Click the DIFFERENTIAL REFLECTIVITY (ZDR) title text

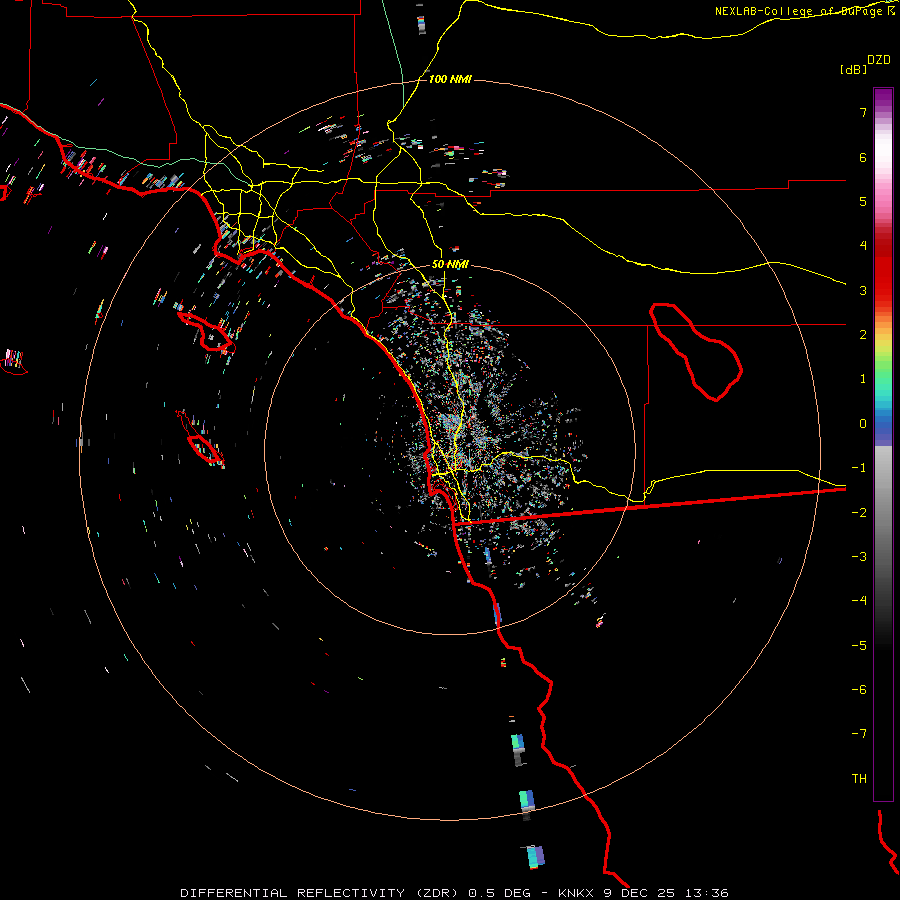tap(321, 893)
